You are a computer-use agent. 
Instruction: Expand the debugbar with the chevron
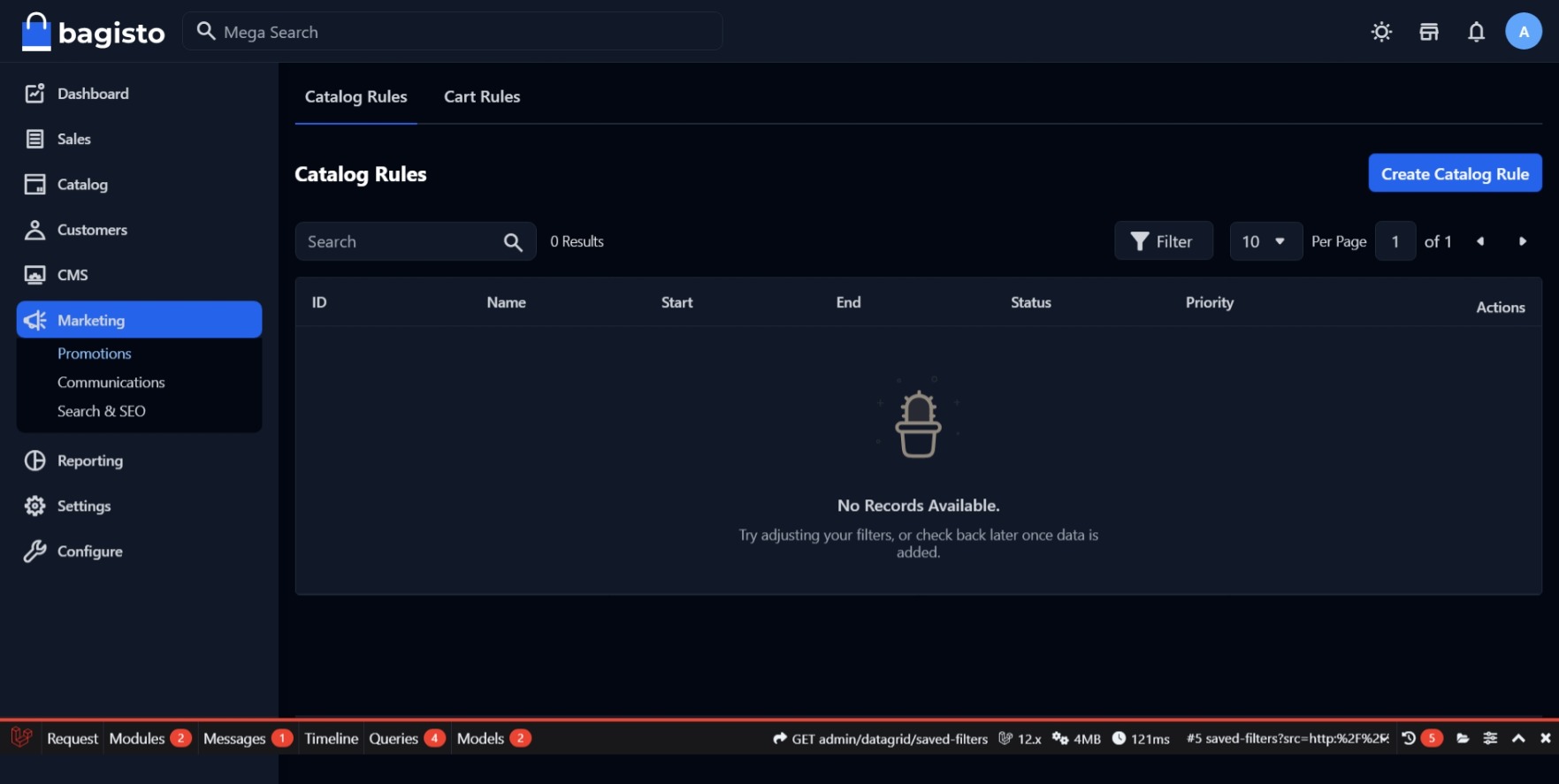point(1518,738)
